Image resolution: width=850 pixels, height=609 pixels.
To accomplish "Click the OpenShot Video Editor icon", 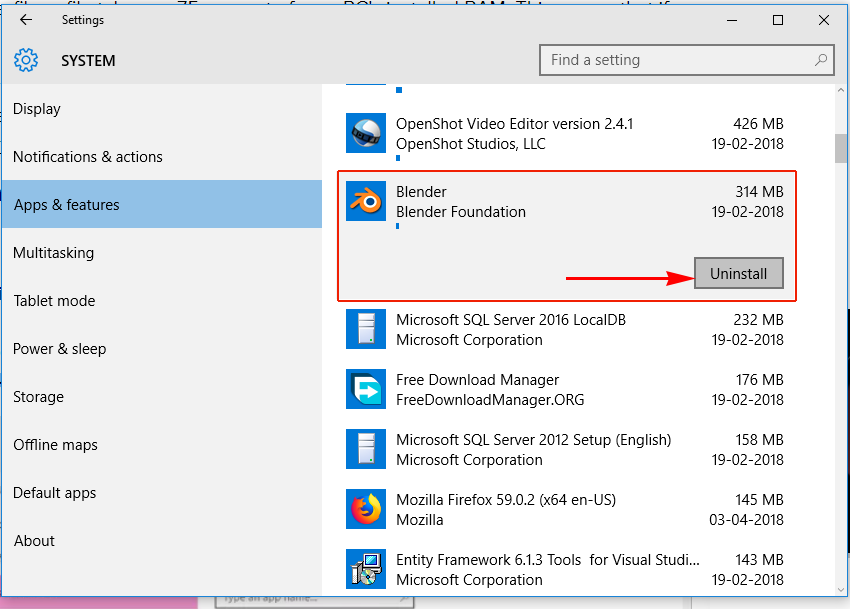I will [366, 133].
